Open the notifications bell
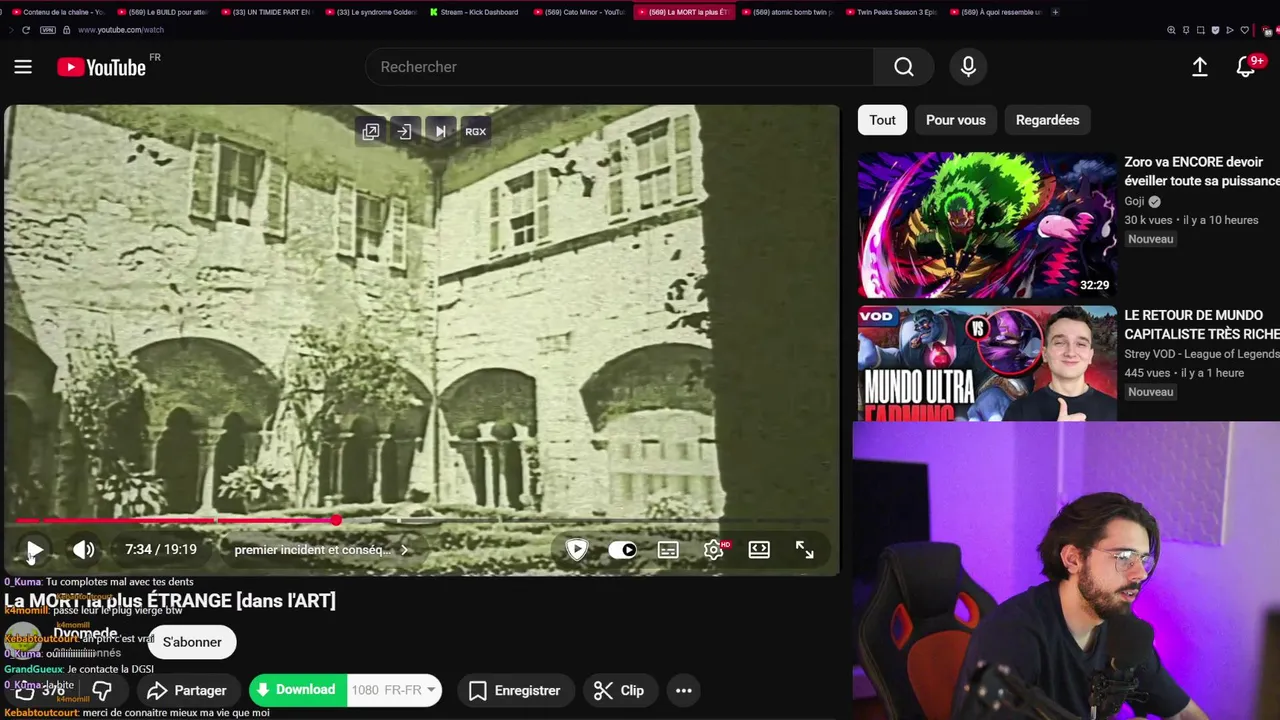This screenshot has height=720, width=1280. click(1246, 67)
